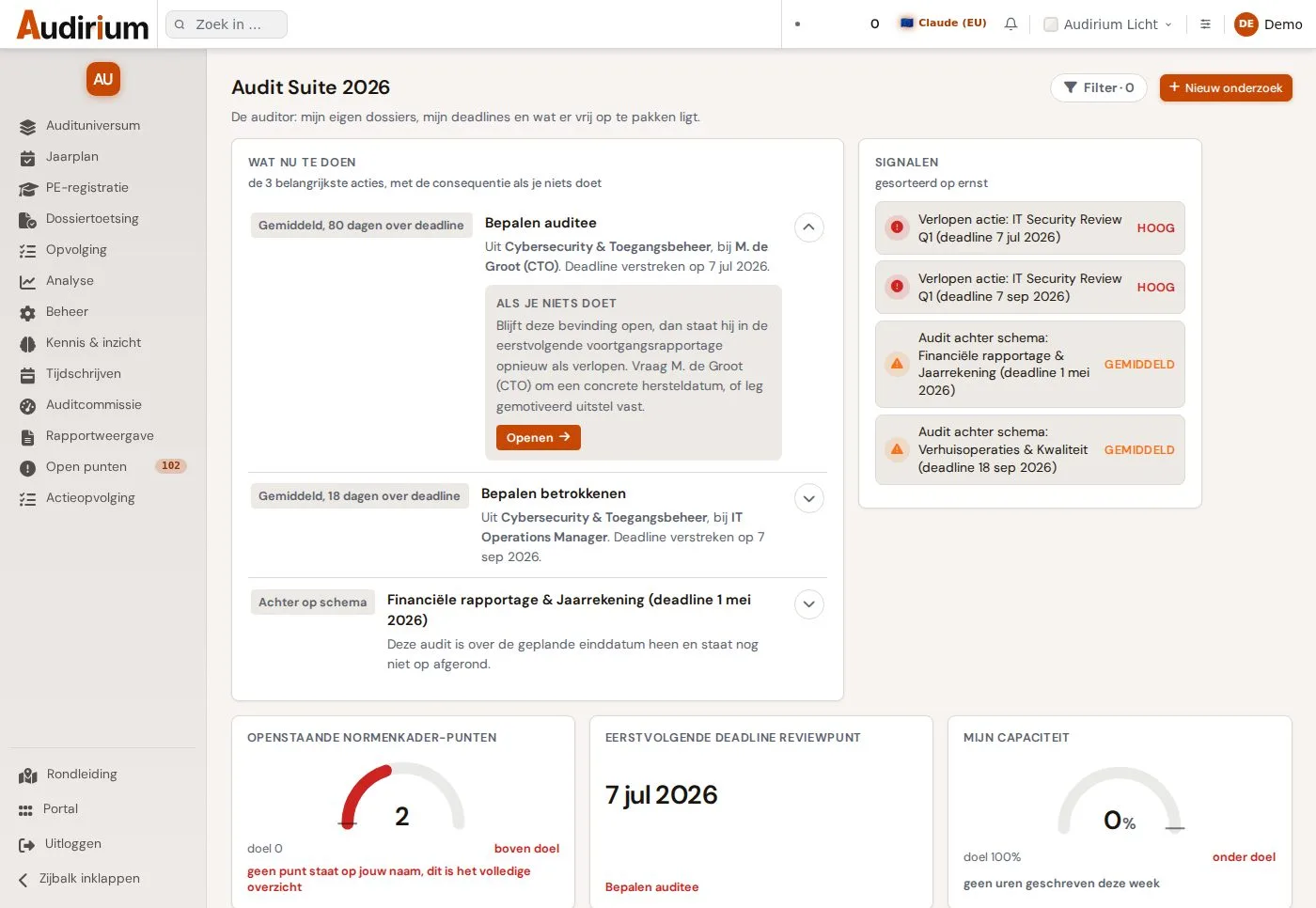Click the 'geen uren geschreven deze week' text
The image size is (1316, 908).
1061,884
